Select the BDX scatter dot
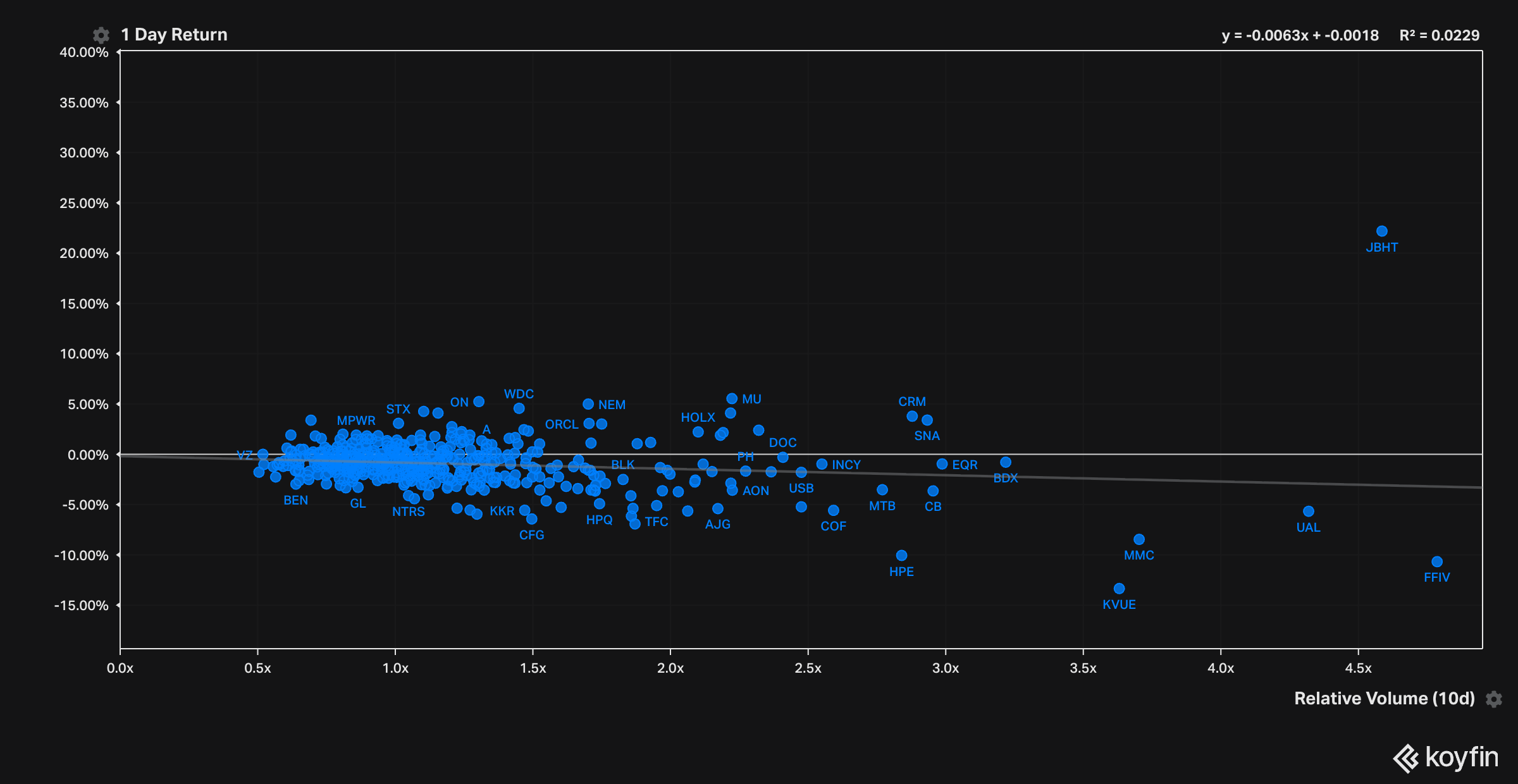This screenshot has height=784, width=1518. pyautogui.click(x=1005, y=462)
